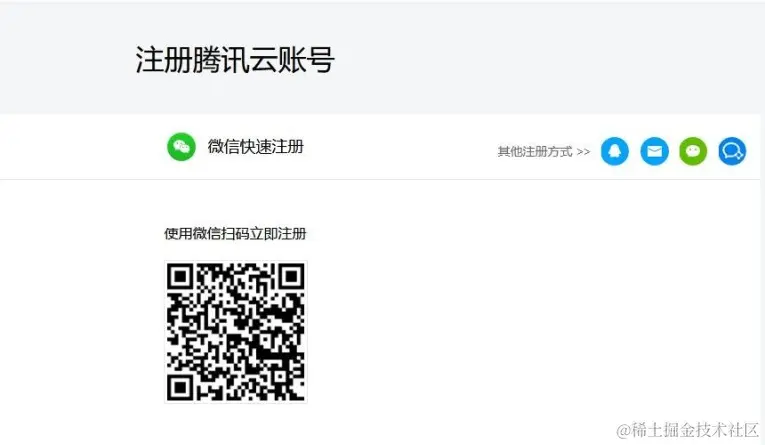
Task: Select the 微信快速注册 tab label
Action: coord(256,146)
